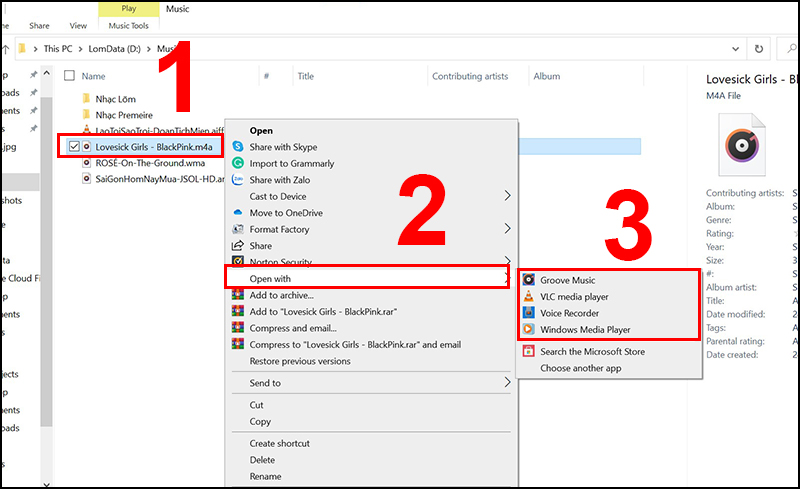
Task: Click the Nhạc Lõm folder icon
Action: click(x=86, y=98)
